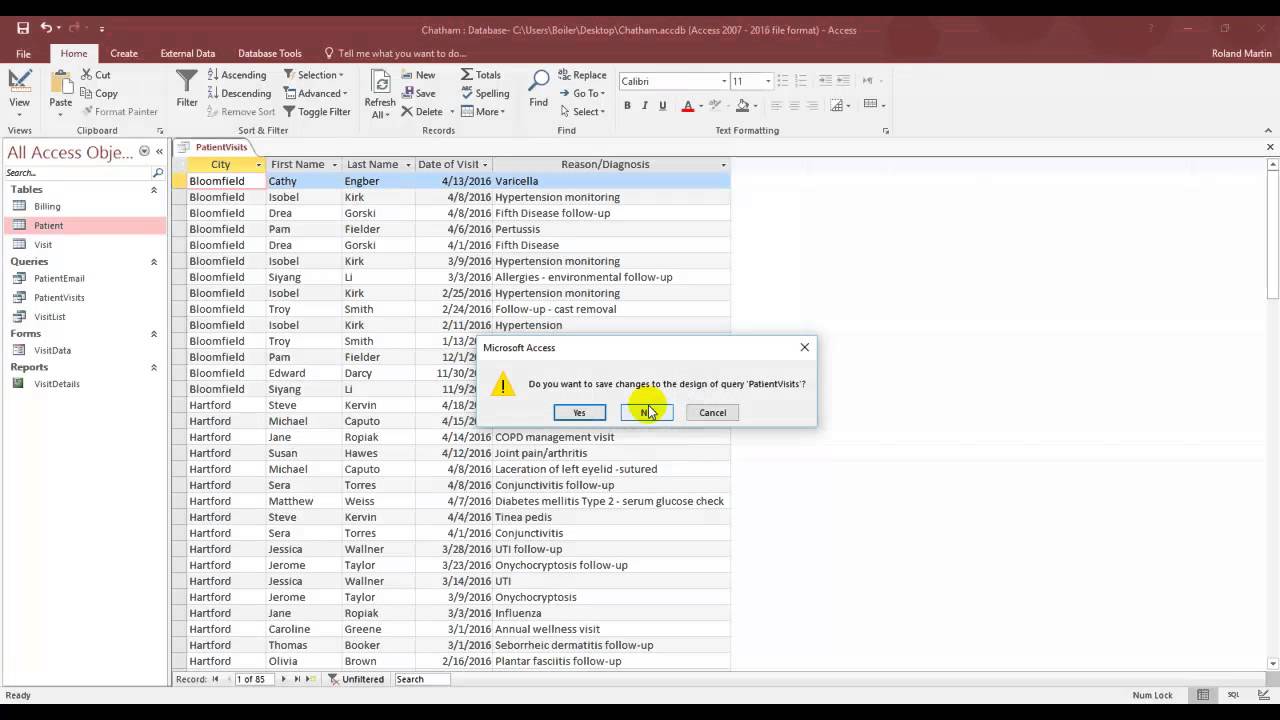The width and height of the screenshot is (1280, 720).
Task: Center text in the Text Formatting group
Action: pyautogui.click(x=795, y=105)
